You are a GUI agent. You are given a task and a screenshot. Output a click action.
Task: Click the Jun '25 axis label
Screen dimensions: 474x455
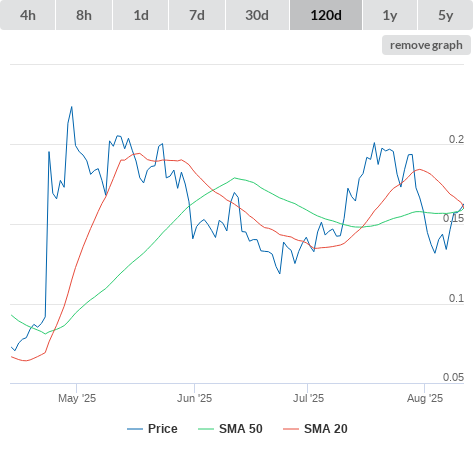(195, 398)
